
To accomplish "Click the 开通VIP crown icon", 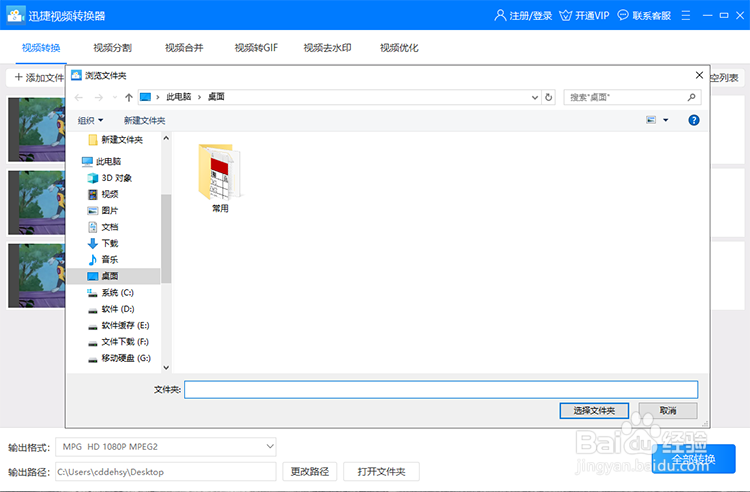I will pos(565,15).
